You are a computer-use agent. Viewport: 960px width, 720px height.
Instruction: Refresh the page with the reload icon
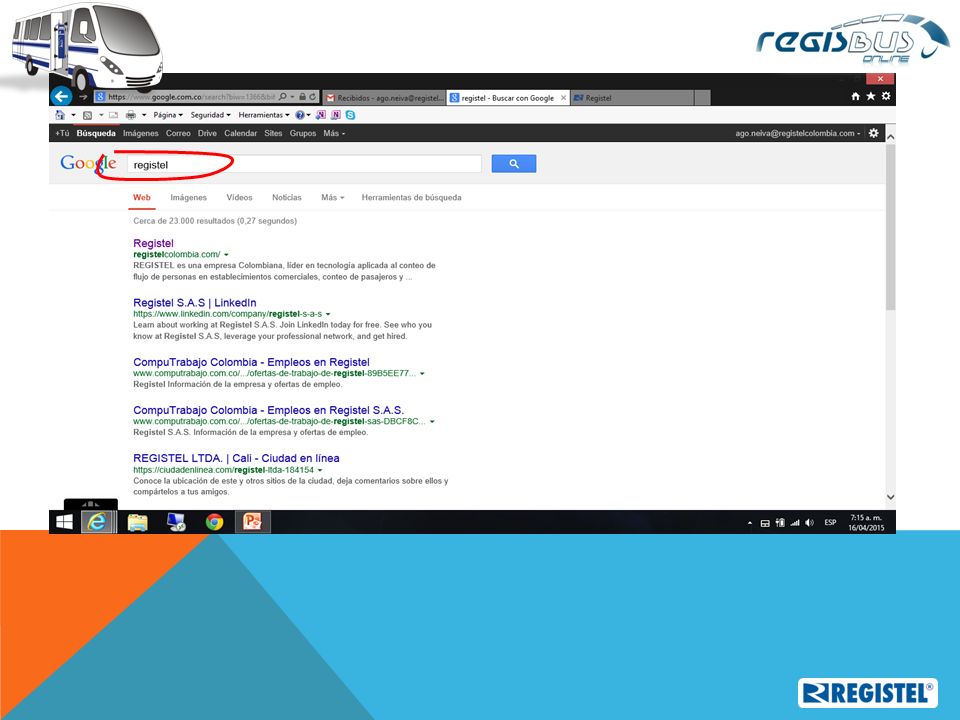pyautogui.click(x=313, y=97)
